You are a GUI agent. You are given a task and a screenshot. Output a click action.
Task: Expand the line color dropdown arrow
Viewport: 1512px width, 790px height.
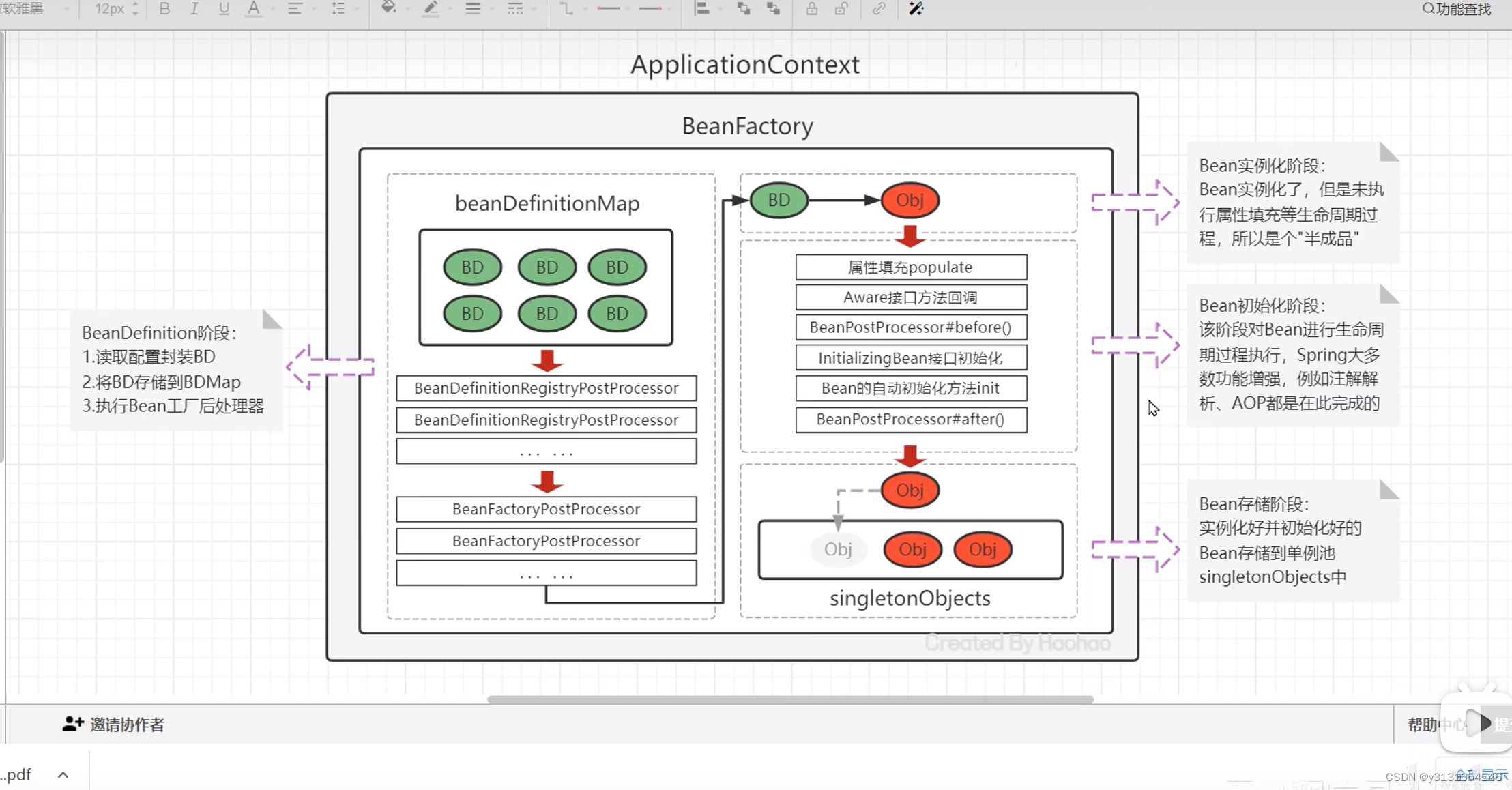(x=450, y=10)
